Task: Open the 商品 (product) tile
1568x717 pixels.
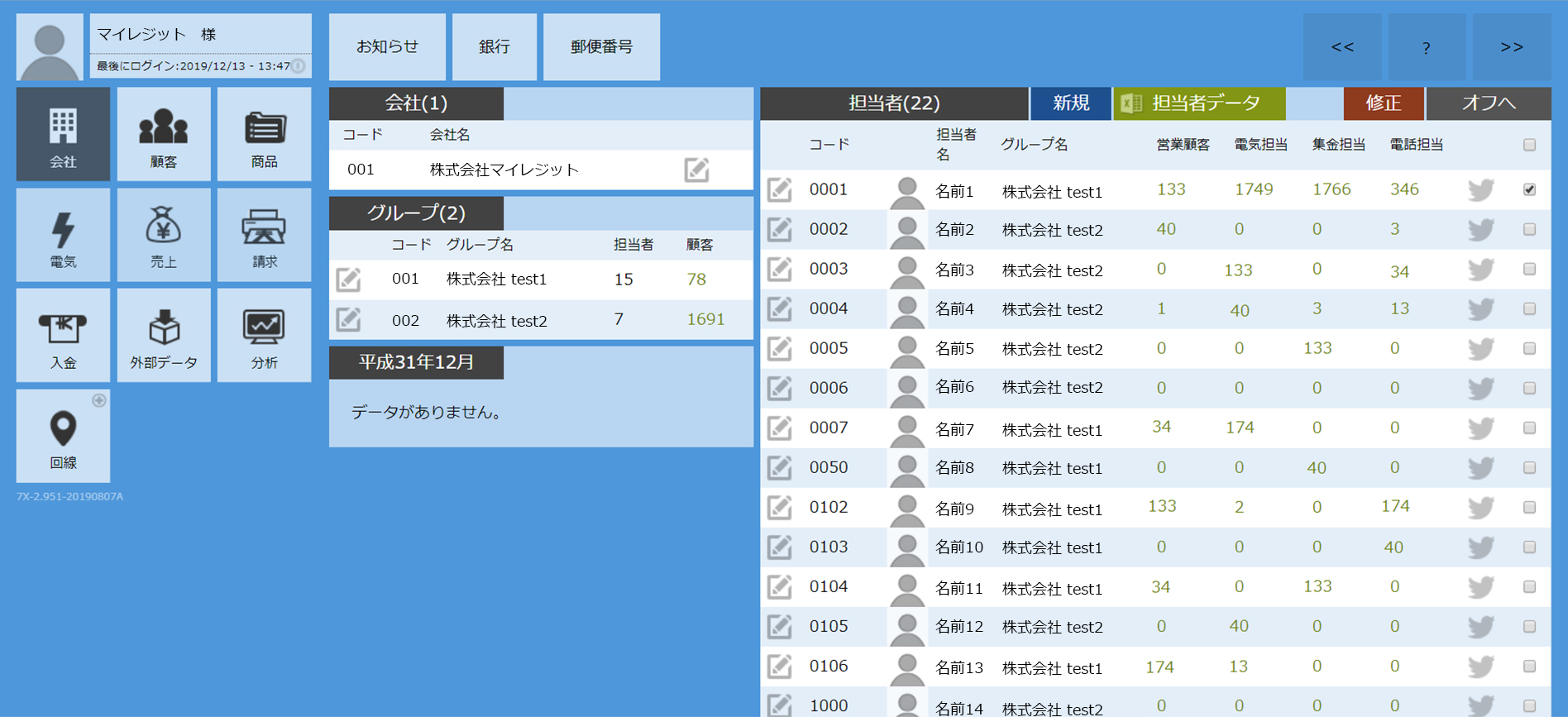Action: pos(265,134)
